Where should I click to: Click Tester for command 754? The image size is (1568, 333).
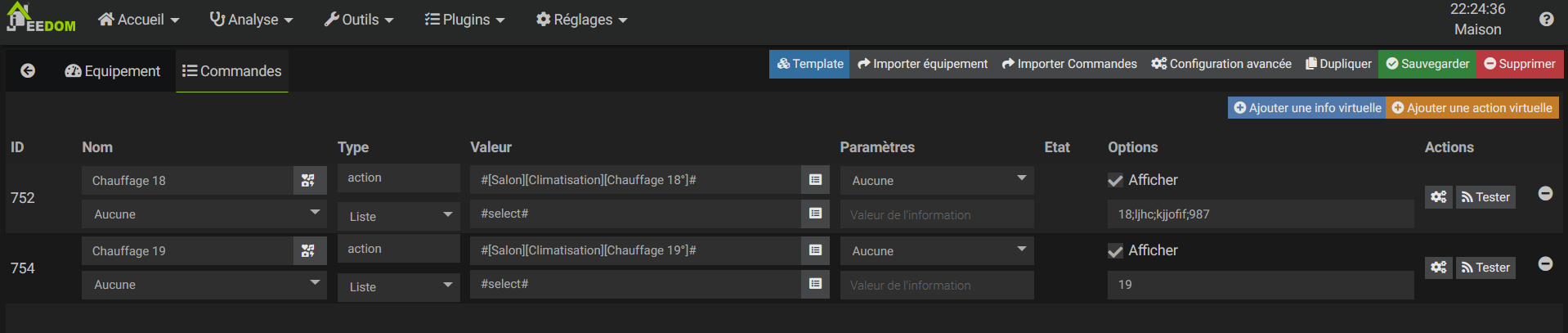1485,268
